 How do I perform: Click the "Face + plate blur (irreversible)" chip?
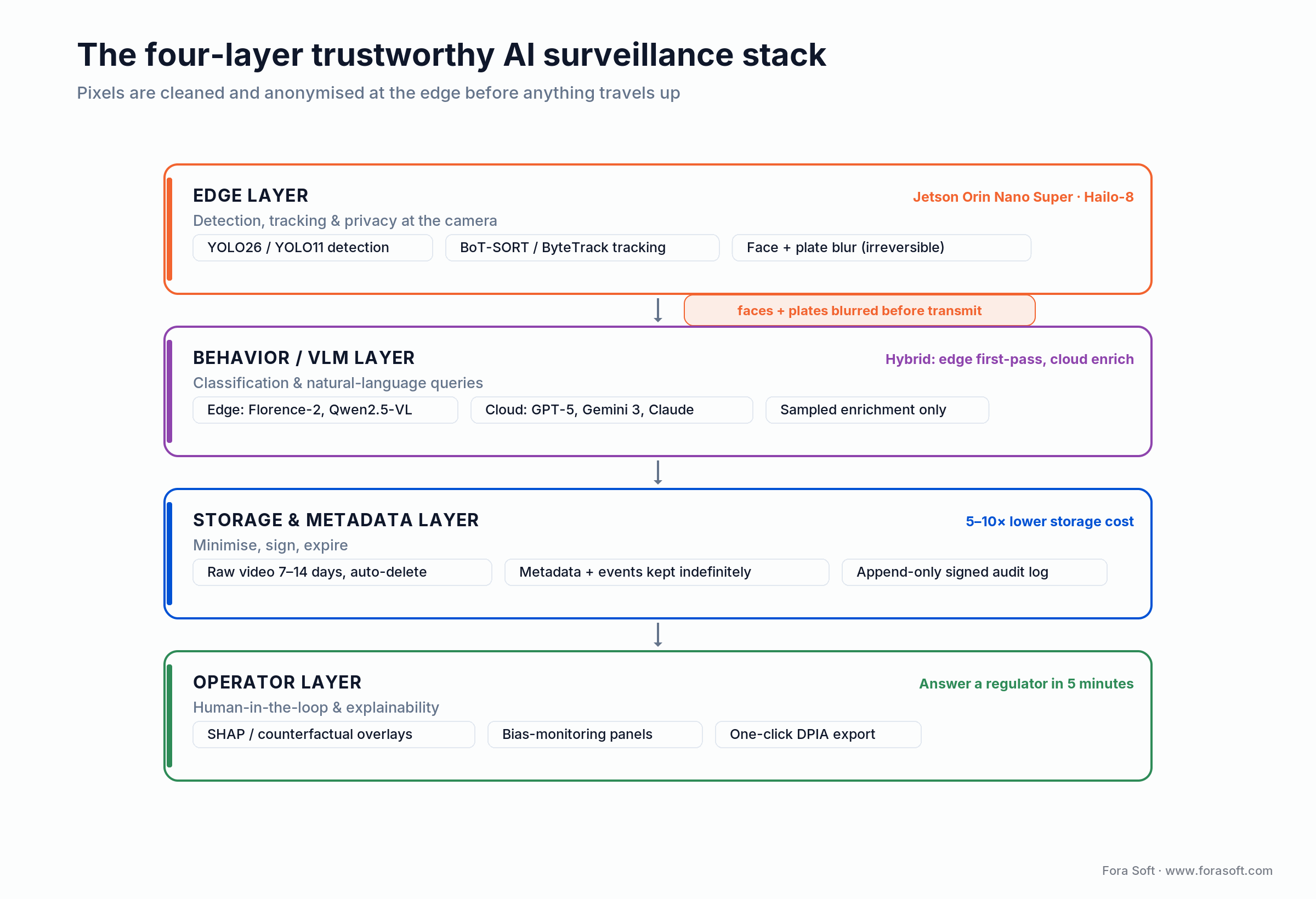[881, 247]
